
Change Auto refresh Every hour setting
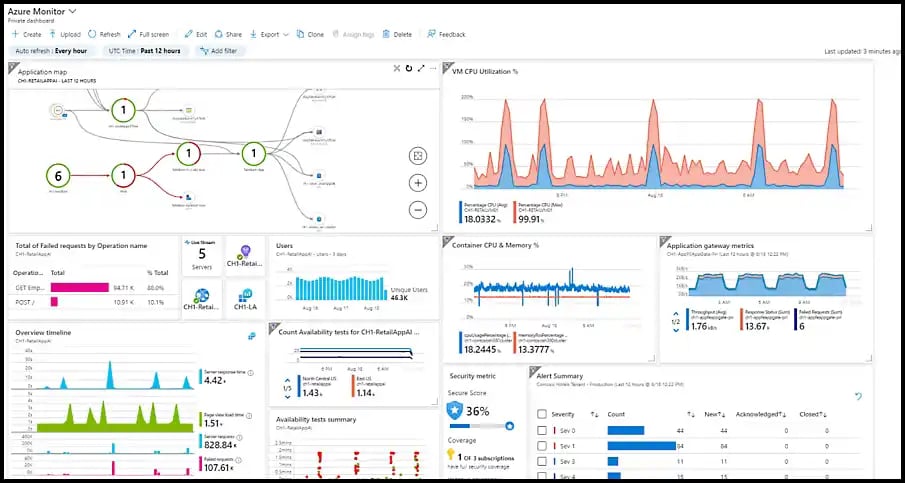(51, 51)
